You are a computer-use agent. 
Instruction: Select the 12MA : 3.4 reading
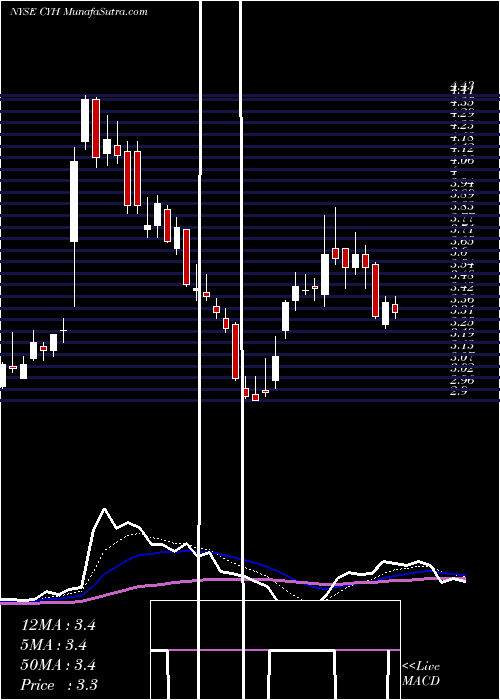(58, 625)
